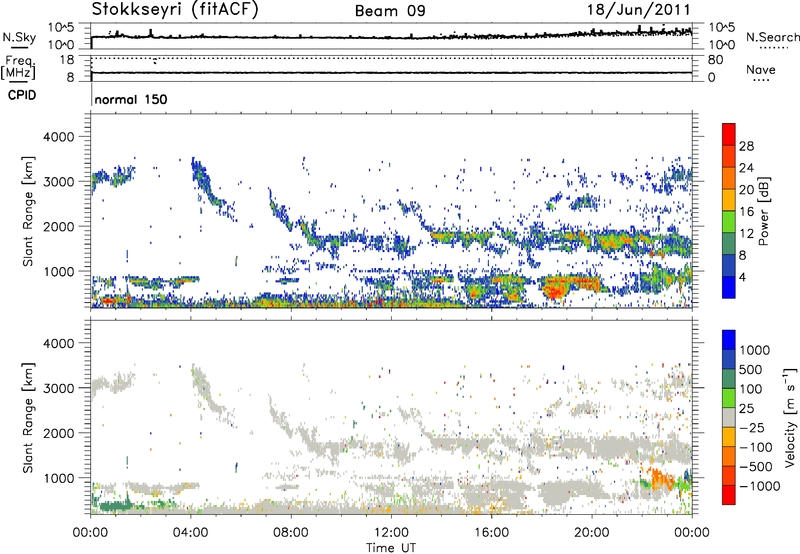Screen dimensions: 800x554
Task: Select the red bottom segment of Velocity colorbar
Action: [729, 495]
